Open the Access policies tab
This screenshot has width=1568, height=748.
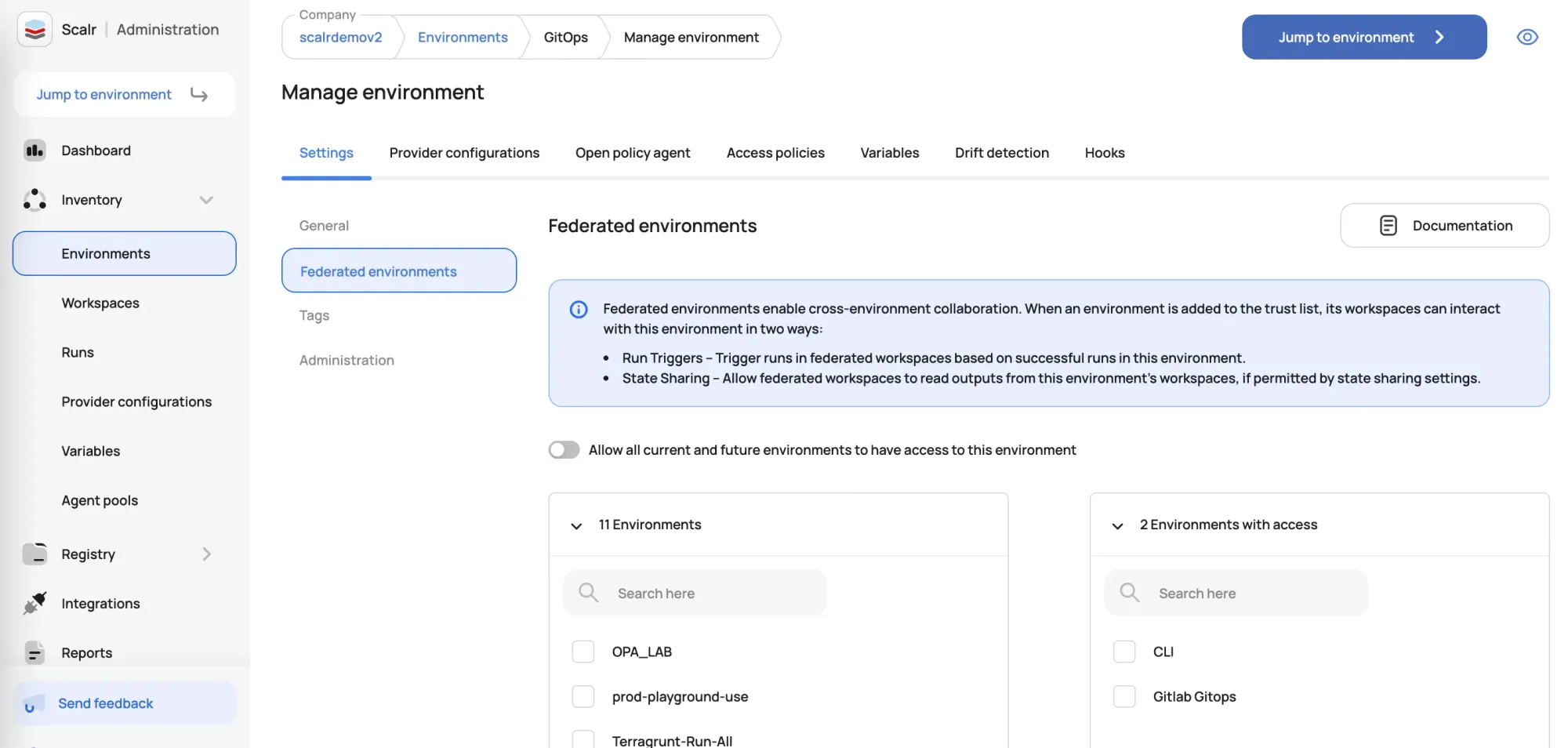click(x=775, y=153)
